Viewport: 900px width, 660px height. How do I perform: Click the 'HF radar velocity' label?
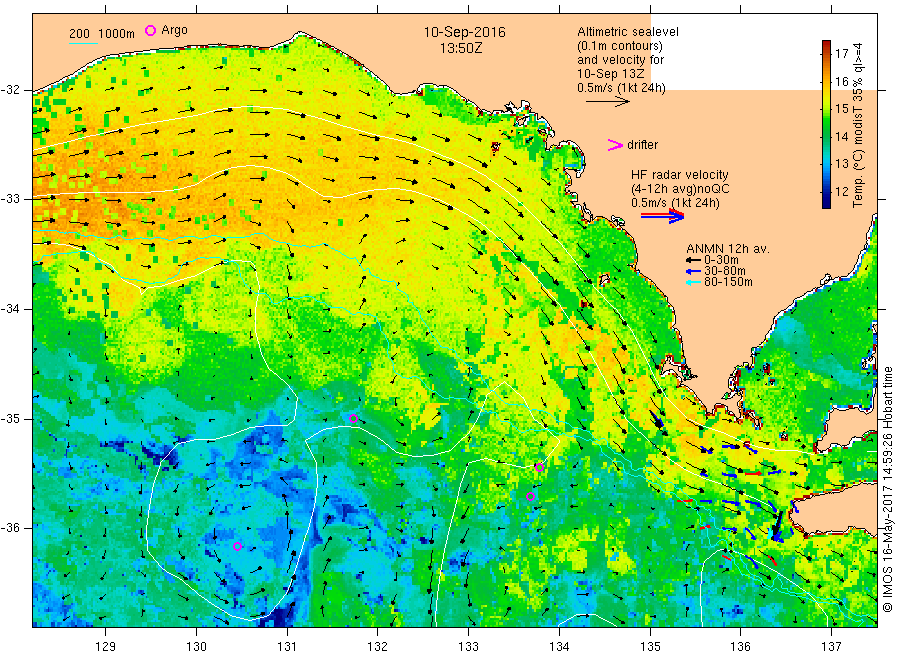(680, 175)
